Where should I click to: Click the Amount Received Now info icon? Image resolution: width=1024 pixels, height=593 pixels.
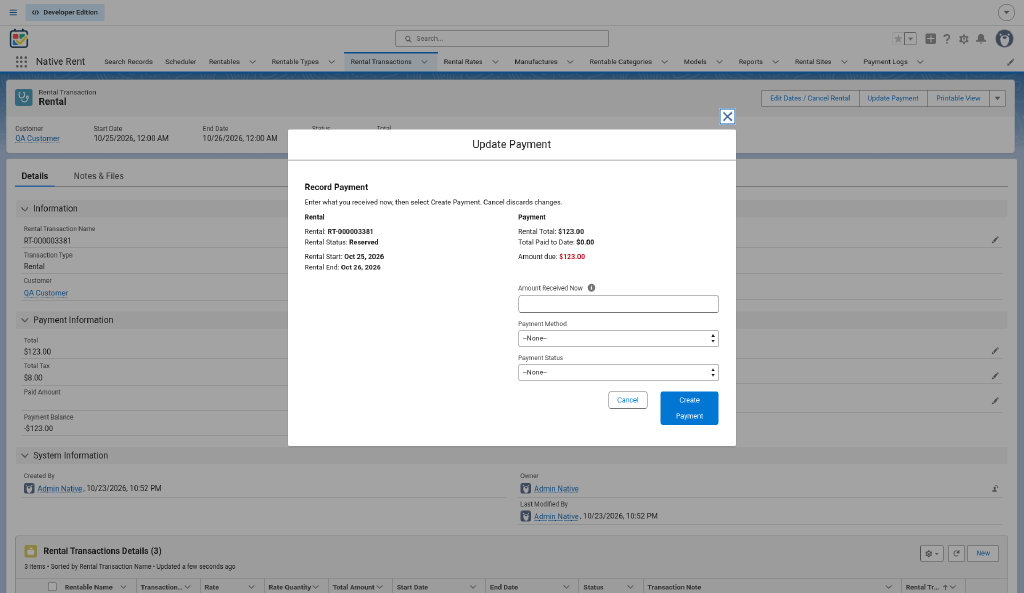pyautogui.click(x=591, y=288)
